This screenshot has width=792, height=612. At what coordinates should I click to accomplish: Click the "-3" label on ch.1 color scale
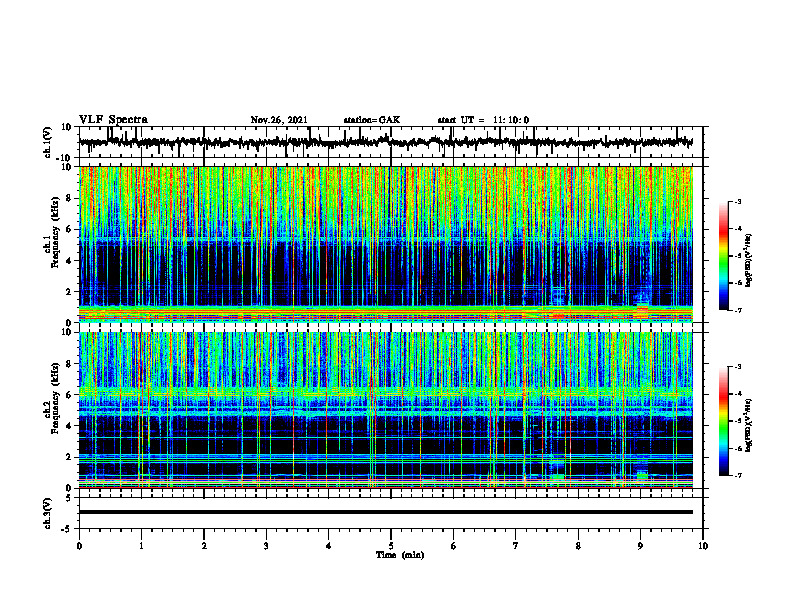click(738, 202)
